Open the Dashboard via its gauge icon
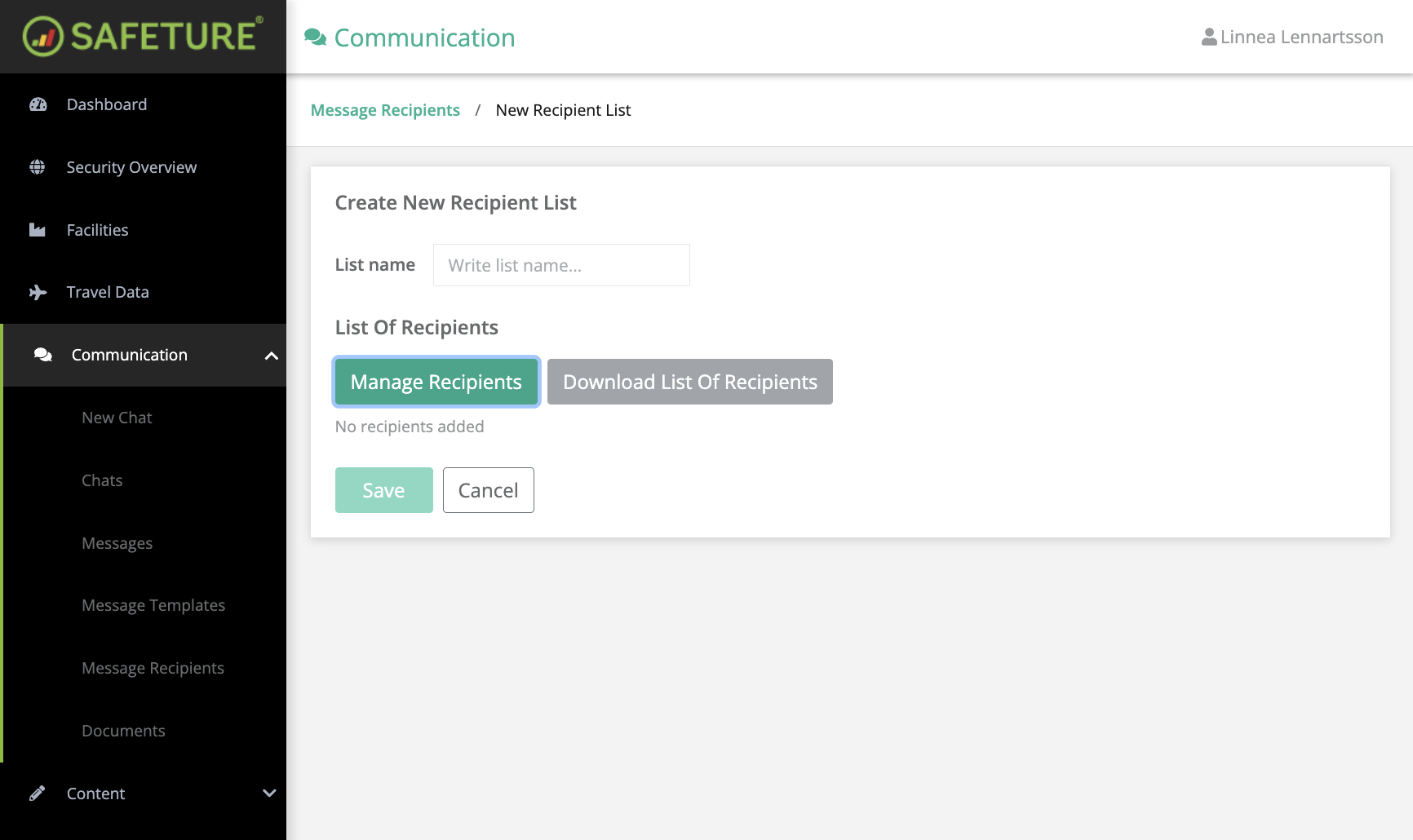The width and height of the screenshot is (1413, 840). pos(38,104)
